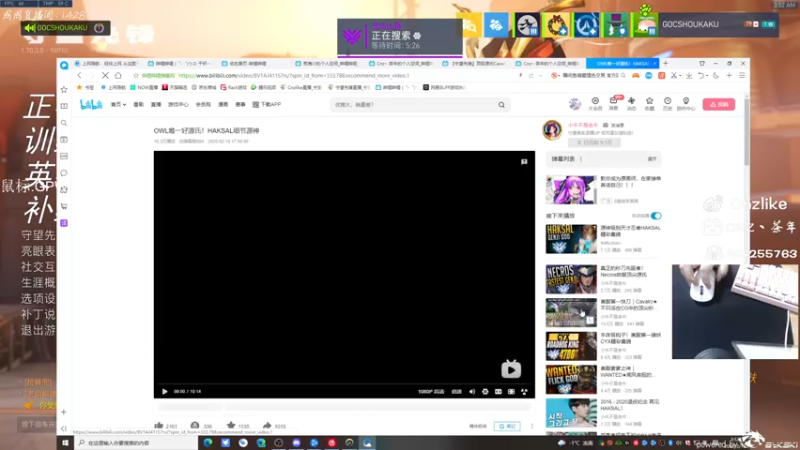Favorite the video with the star icon
Image resolution: width=800 pixels, height=450 pixels.
coord(231,425)
